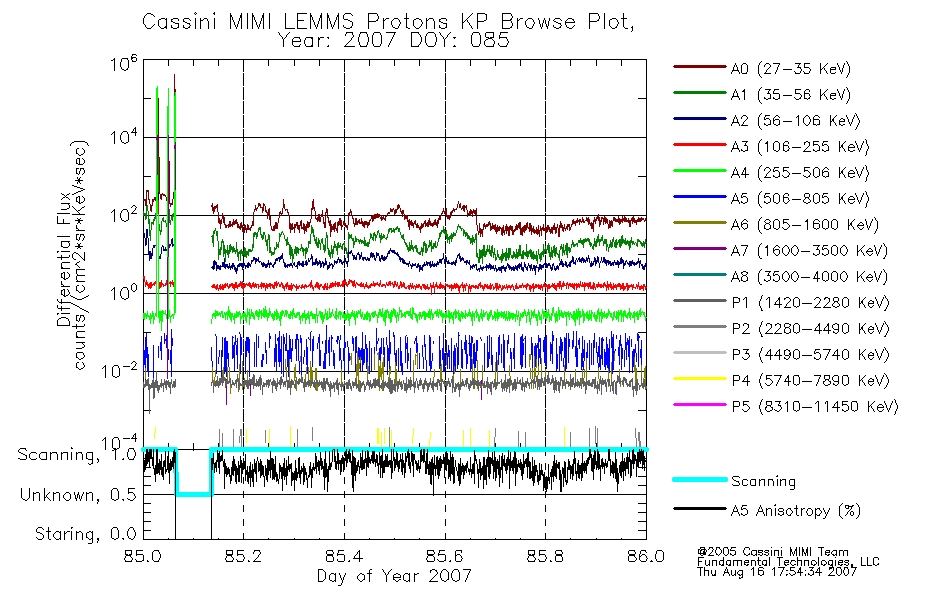Click the A6 (805-1600 KeV) legend label
This screenshot has width=950, height=600.
804,225
